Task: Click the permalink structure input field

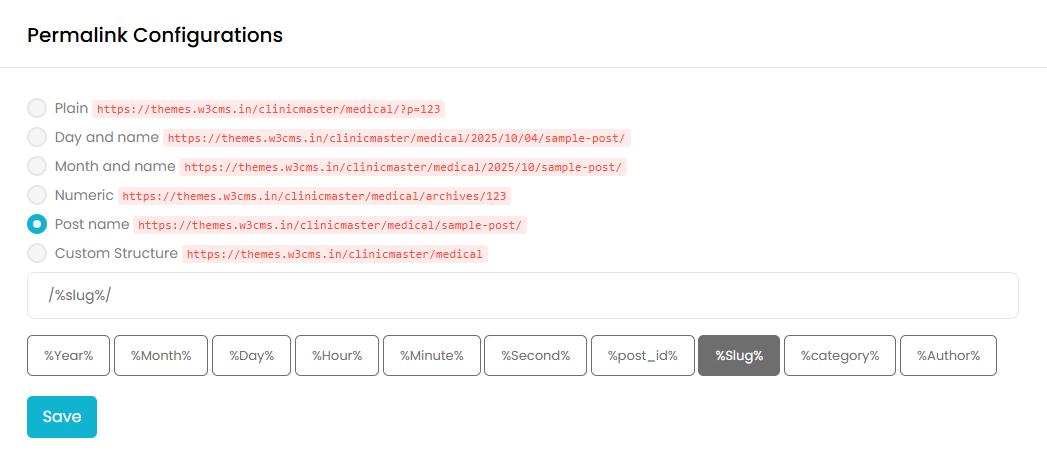Action: pos(522,296)
